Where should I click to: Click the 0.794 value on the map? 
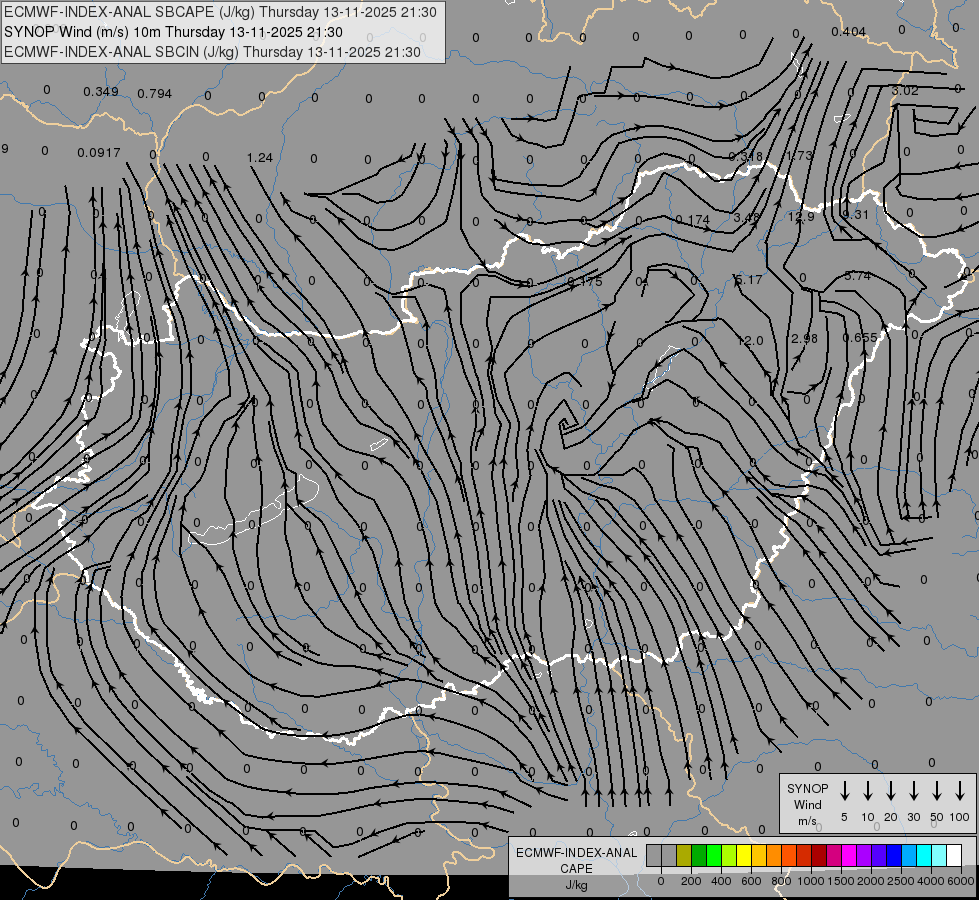coord(154,93)
